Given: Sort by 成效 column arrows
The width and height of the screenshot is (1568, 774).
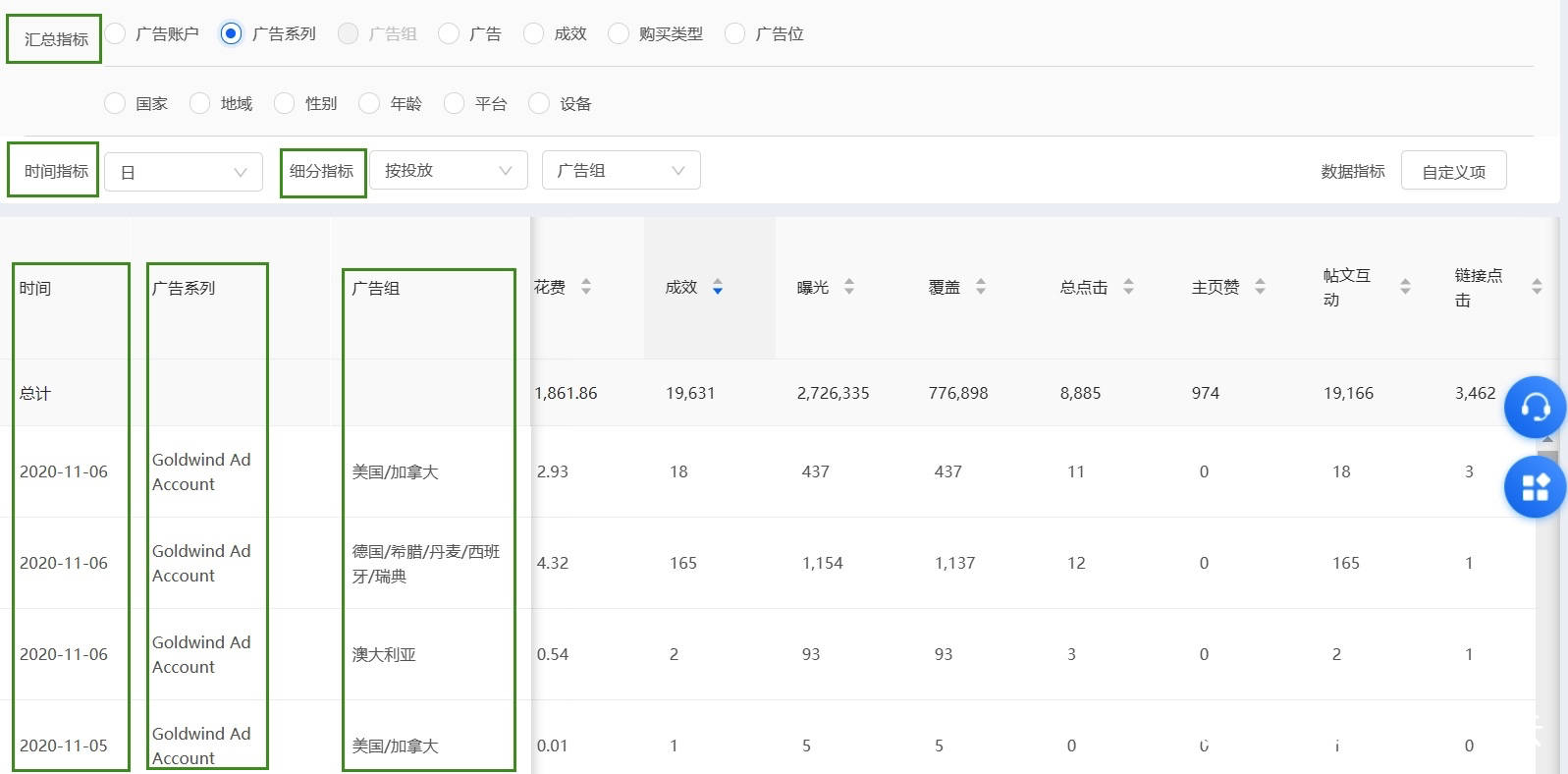Looking at the screenshot, I should [718, 287].
